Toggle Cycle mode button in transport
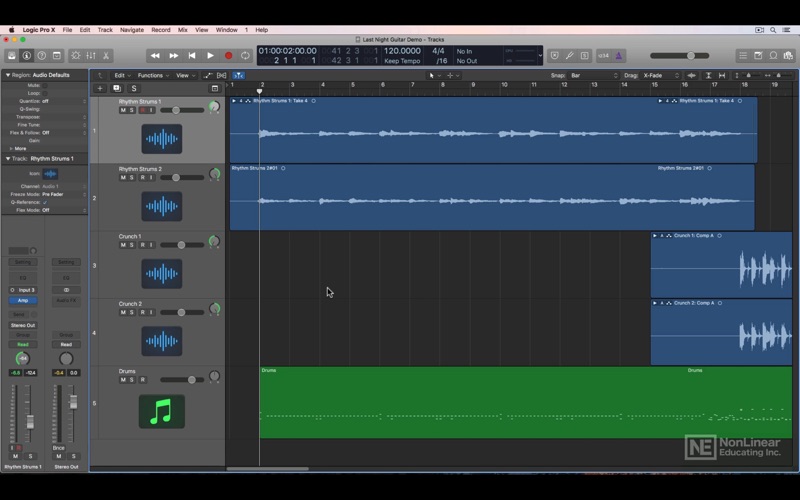 (x=245, y=56)
